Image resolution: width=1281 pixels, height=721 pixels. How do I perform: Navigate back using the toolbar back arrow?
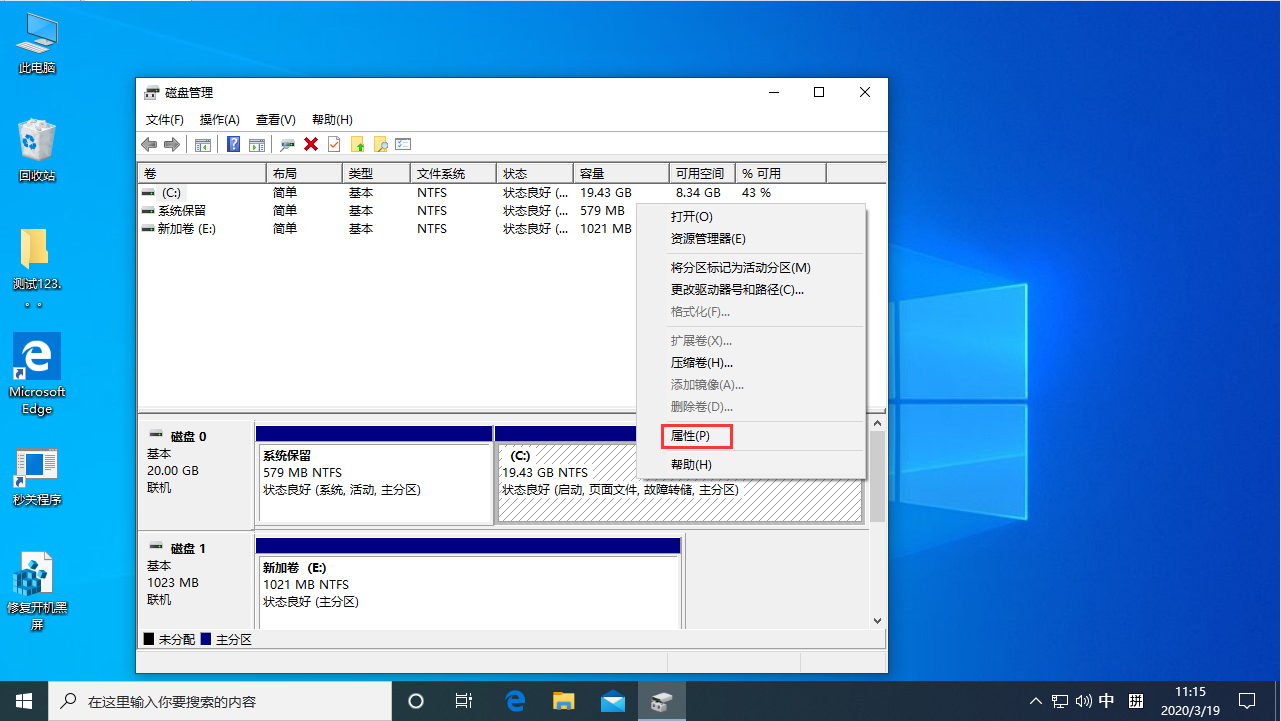click(x=149, y=144)
